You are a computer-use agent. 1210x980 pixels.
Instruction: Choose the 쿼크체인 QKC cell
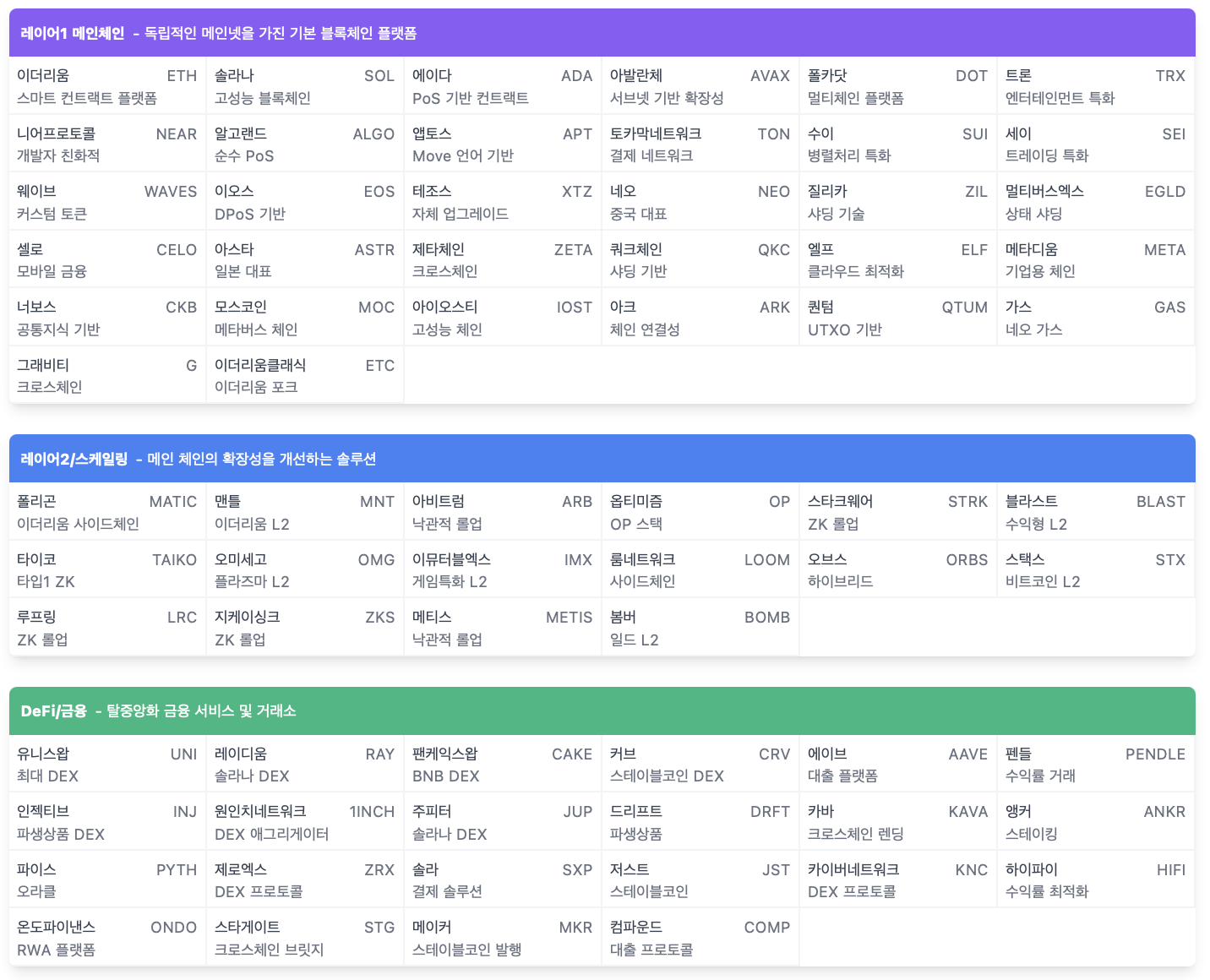pos(700,260)
